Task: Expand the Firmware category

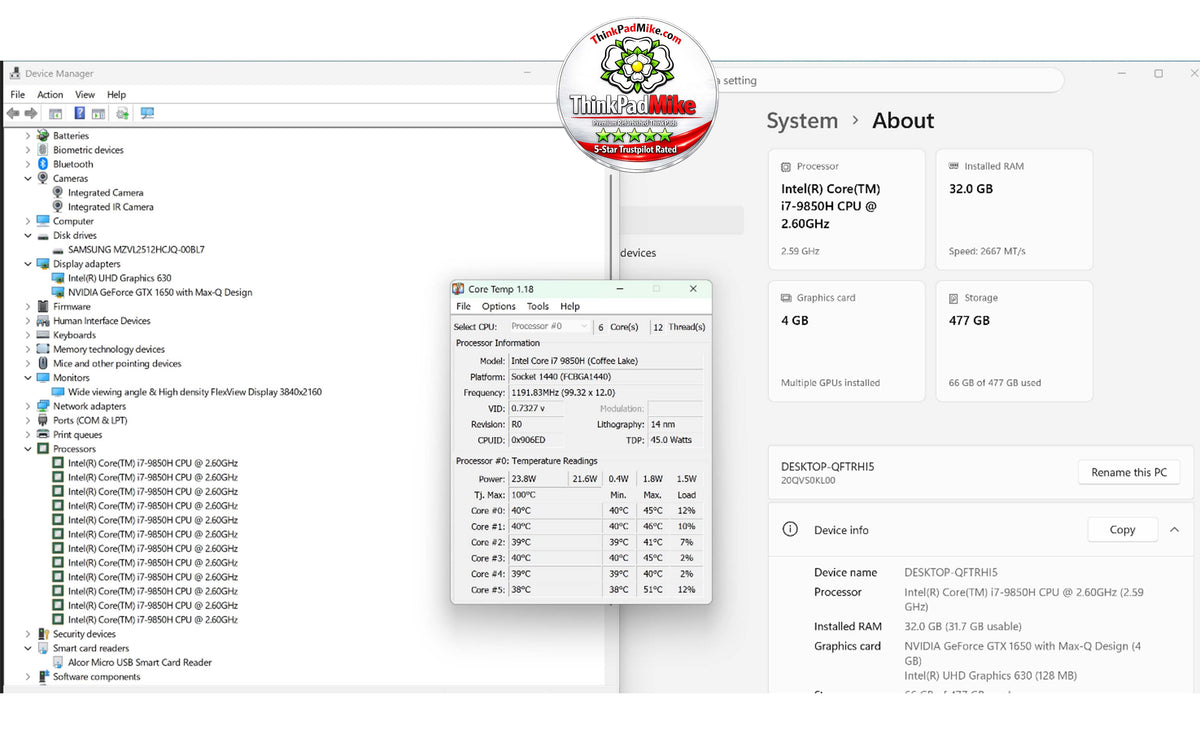Action: (28, 307)
